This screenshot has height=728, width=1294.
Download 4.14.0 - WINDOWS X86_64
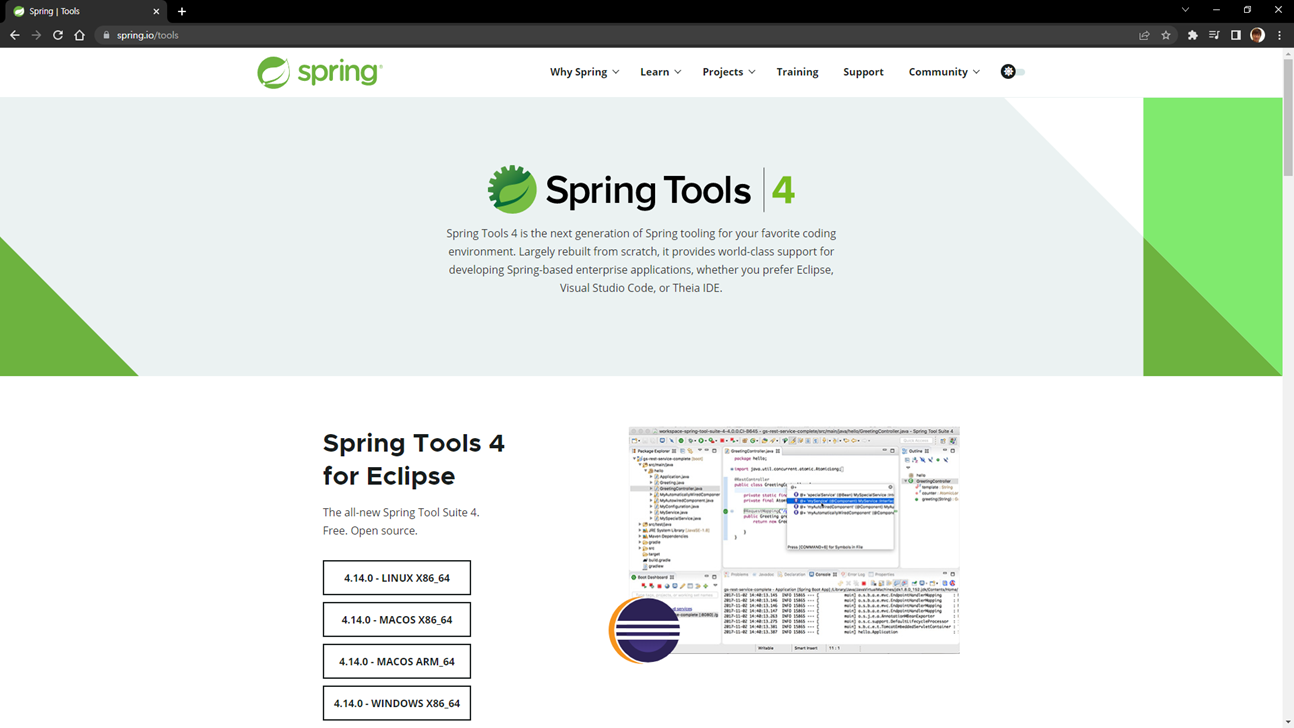click(x=397, y=703)
